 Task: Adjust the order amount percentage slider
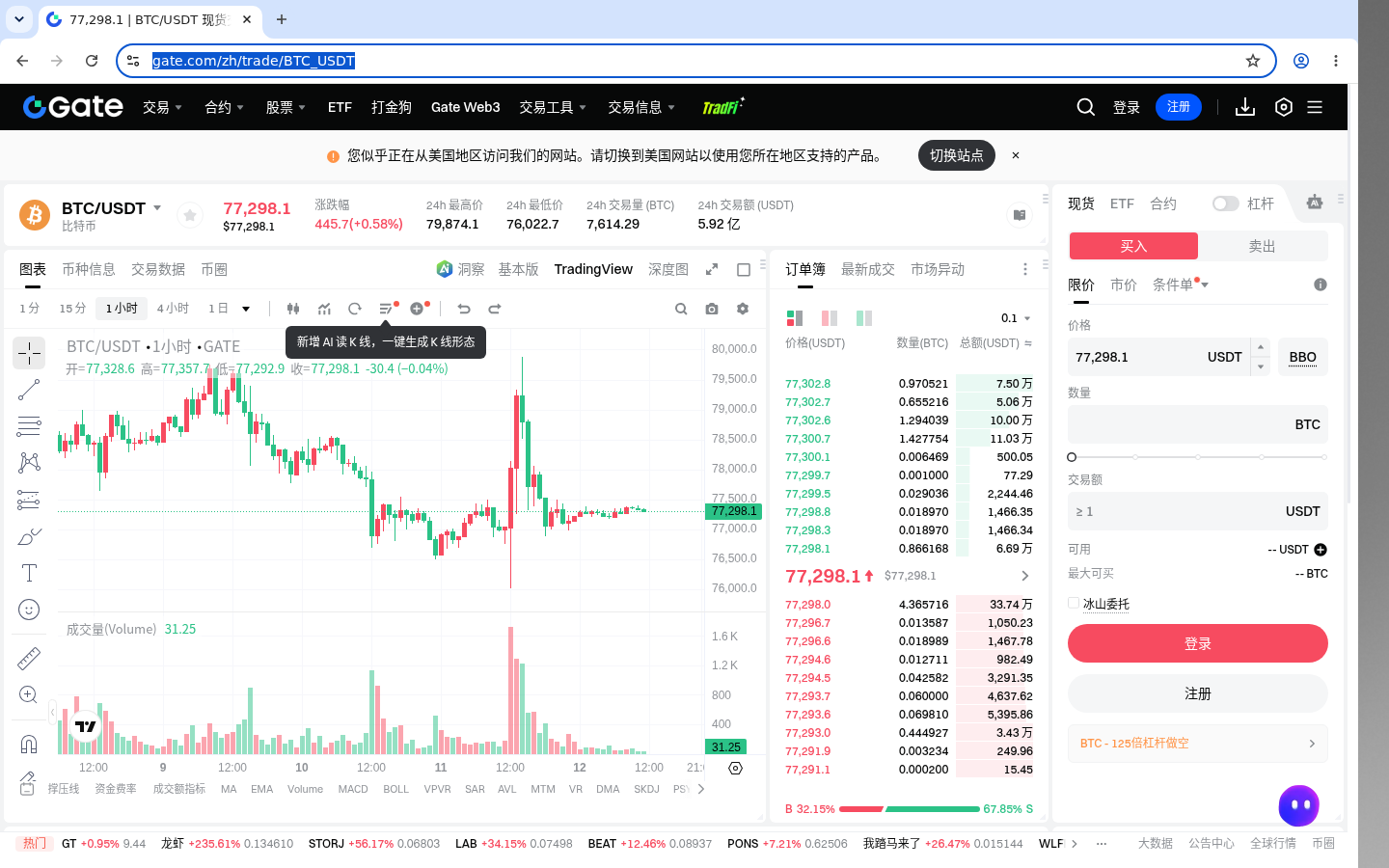1198,457
